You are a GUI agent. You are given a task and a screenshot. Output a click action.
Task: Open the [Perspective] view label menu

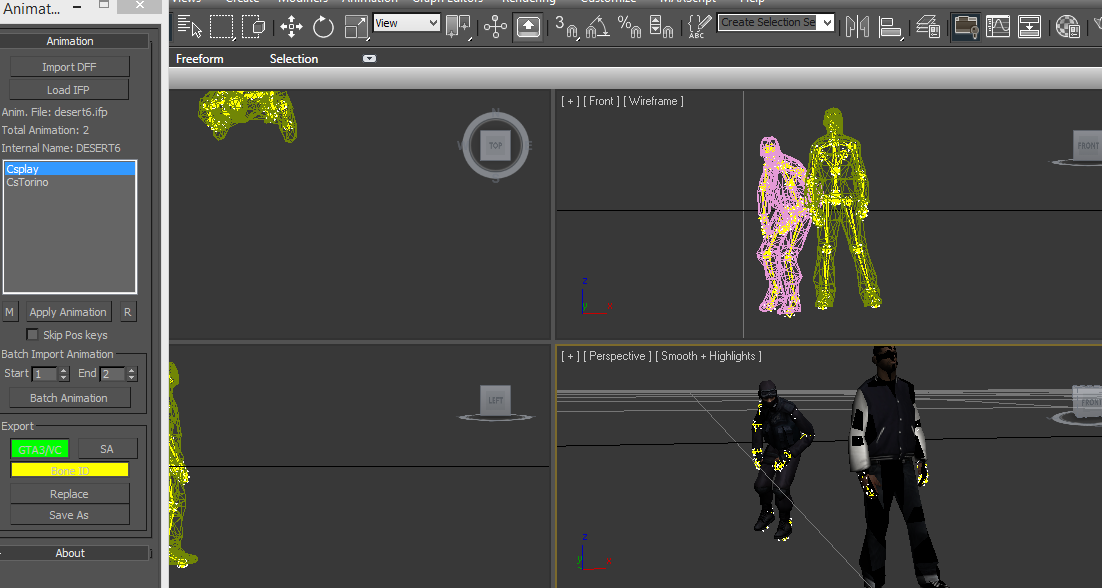[616, 356]
